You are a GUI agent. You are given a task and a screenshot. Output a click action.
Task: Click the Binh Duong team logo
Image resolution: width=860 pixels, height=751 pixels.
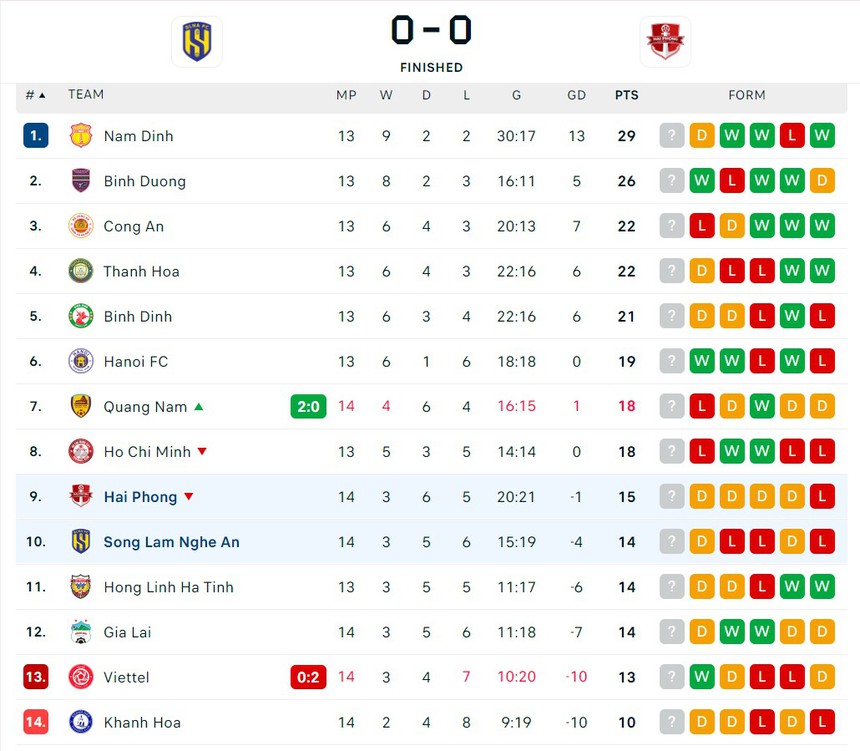[x=81, y=181]
